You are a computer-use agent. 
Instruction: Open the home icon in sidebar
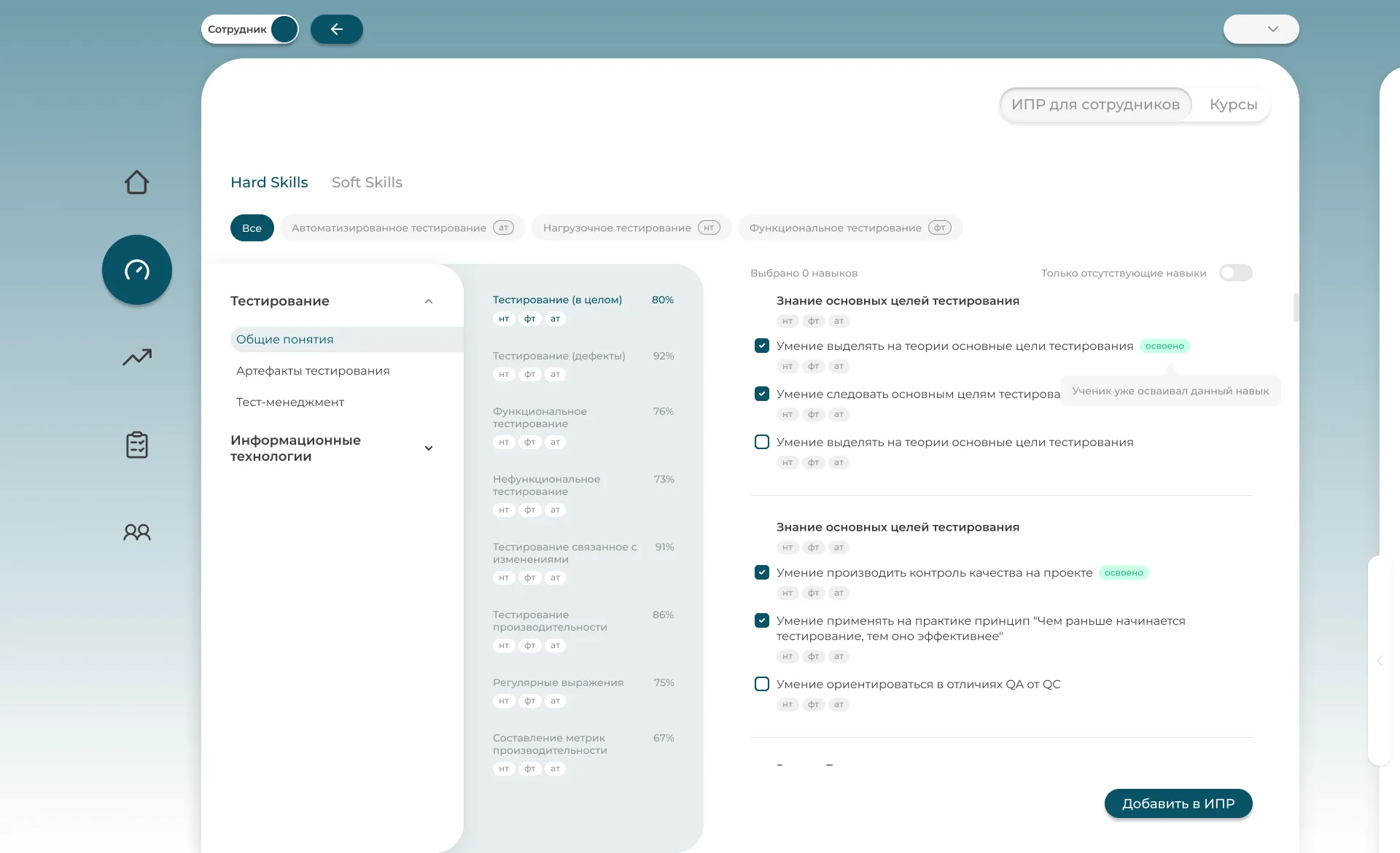point(136,182)
